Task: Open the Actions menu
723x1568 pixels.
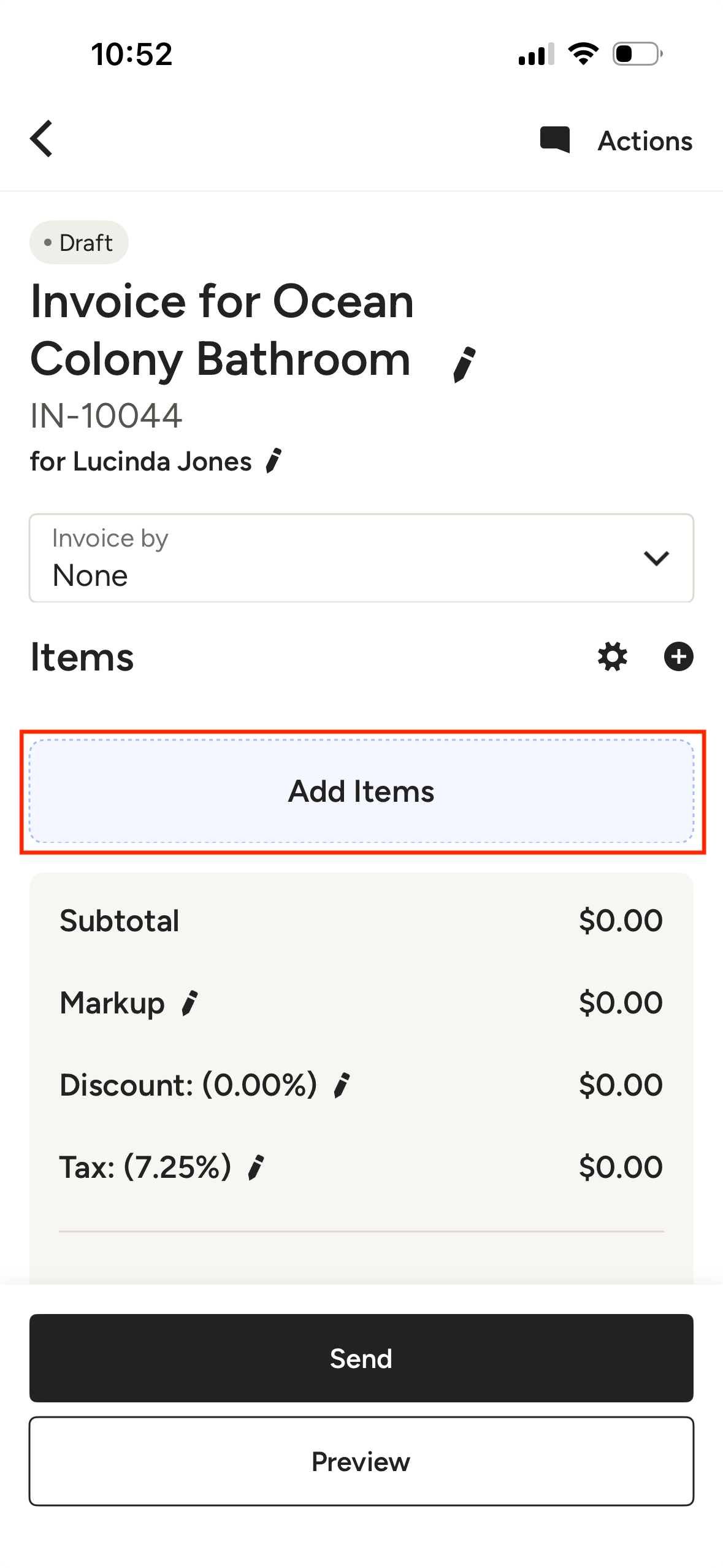Action: (x=645, y=141)
